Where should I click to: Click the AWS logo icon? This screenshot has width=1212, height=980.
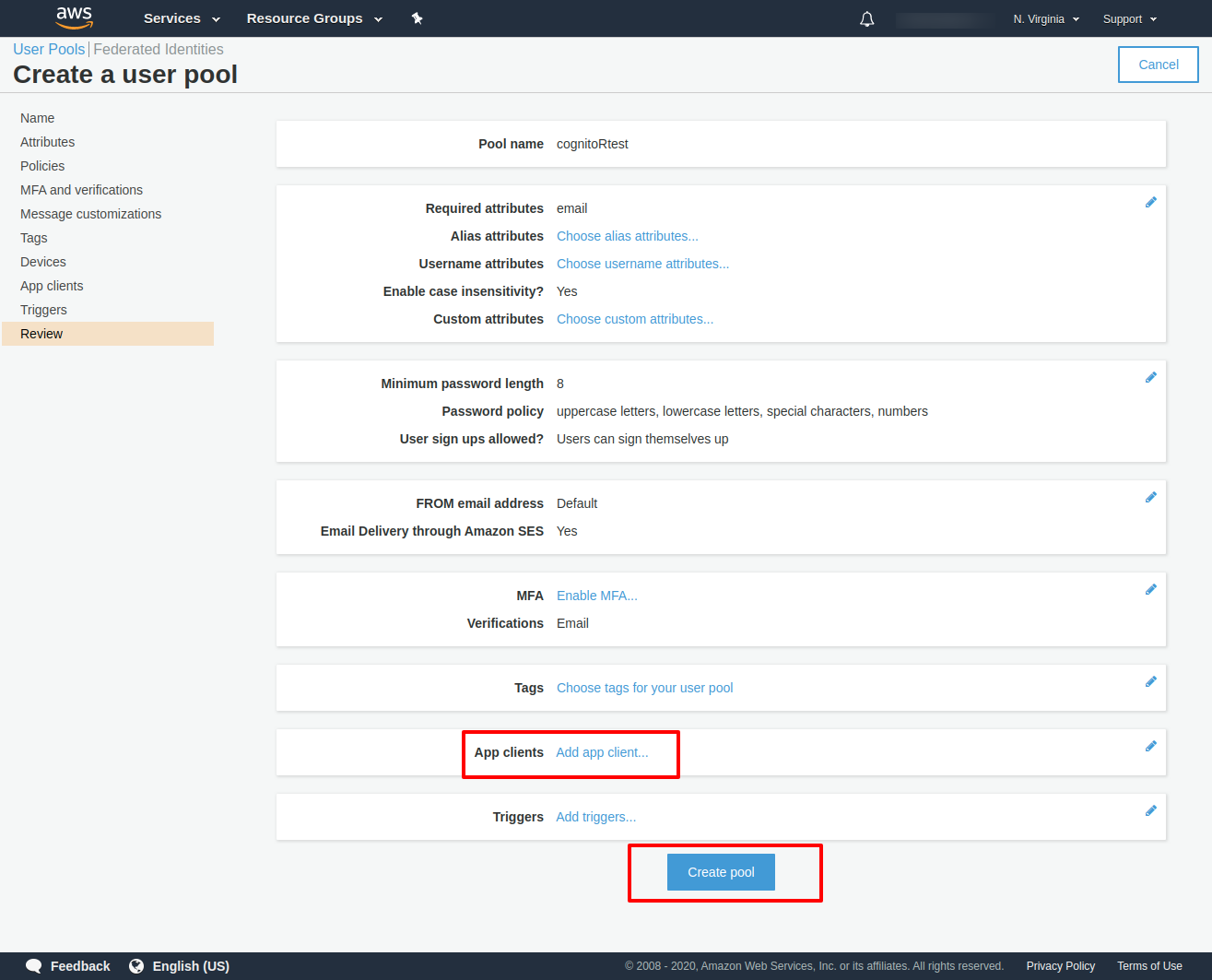click(x=74, y=18)
